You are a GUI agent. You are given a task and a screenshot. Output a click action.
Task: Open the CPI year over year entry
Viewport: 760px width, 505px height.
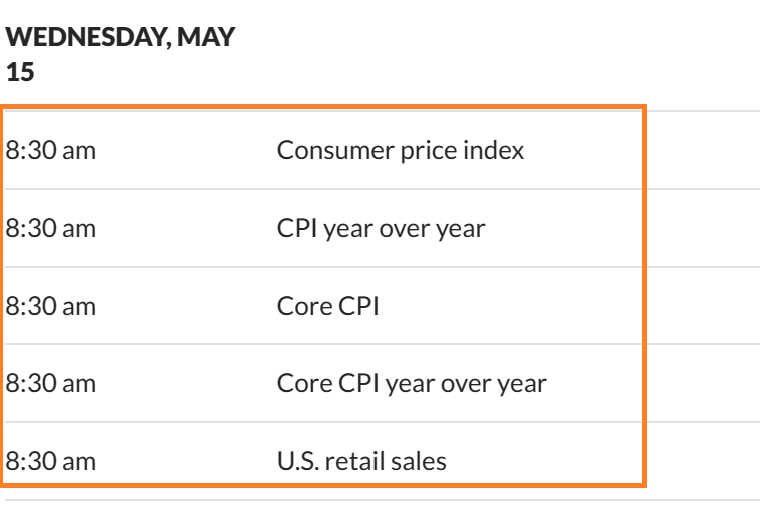(x=381, y=228)
